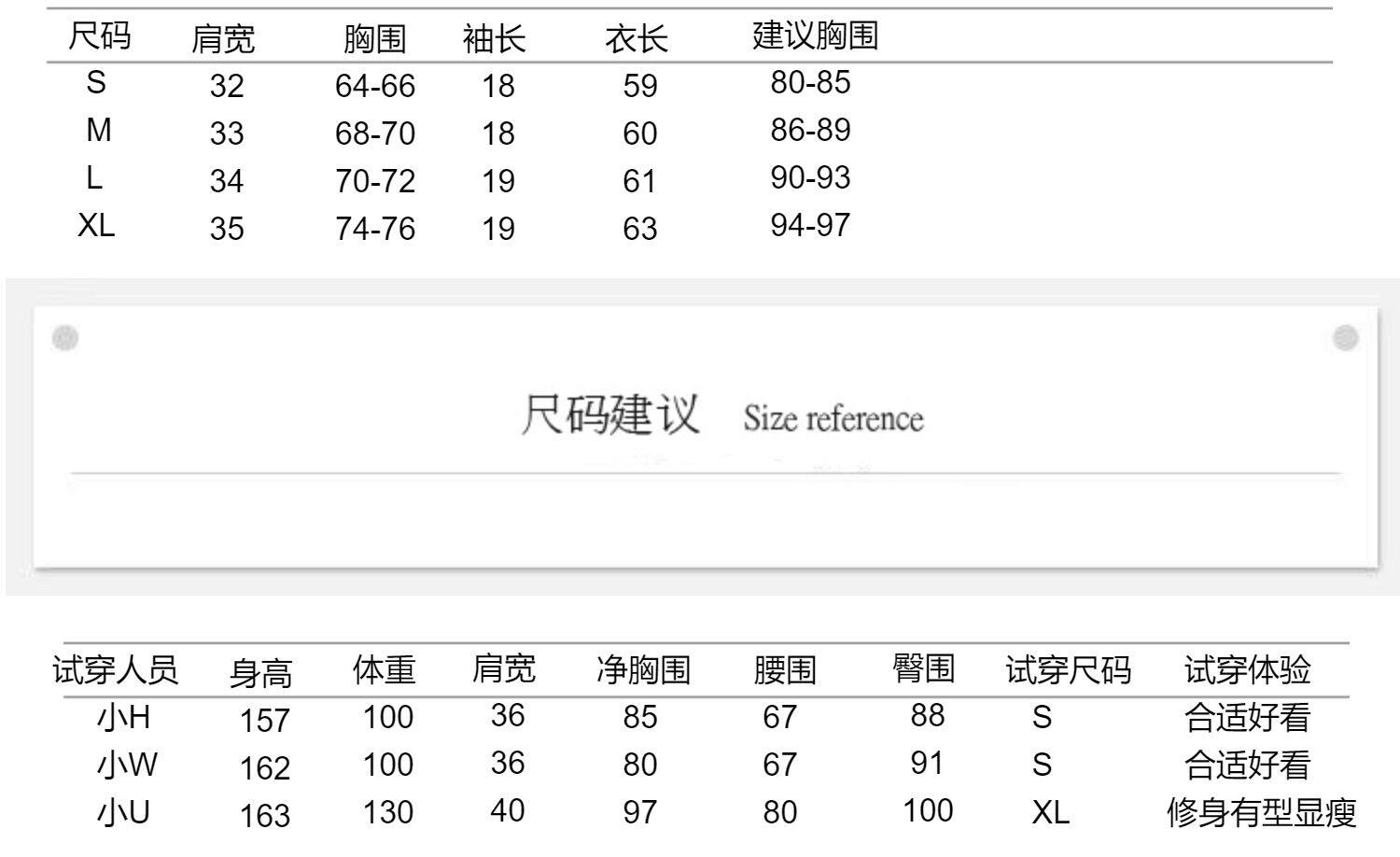Select the 袖长 column header
Screen dimensions: 1400x857
tap(494, 39)
